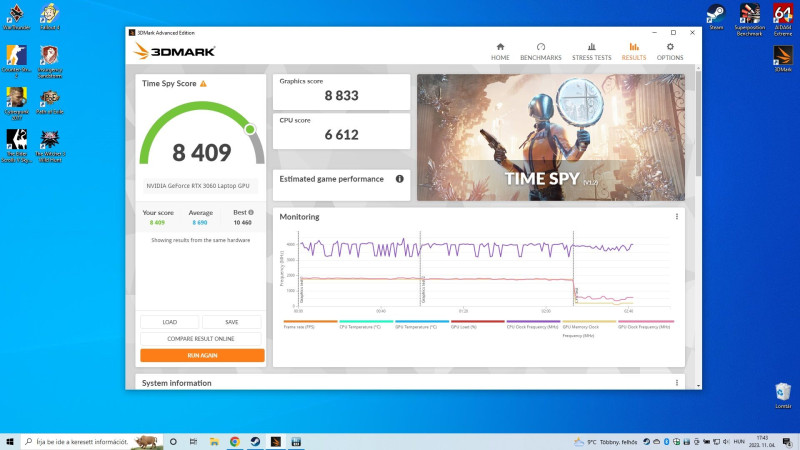Click the HUN language indicator
The height and width of the screenshot is (450, 800).
pyautogui.click(x=738, y=442)
